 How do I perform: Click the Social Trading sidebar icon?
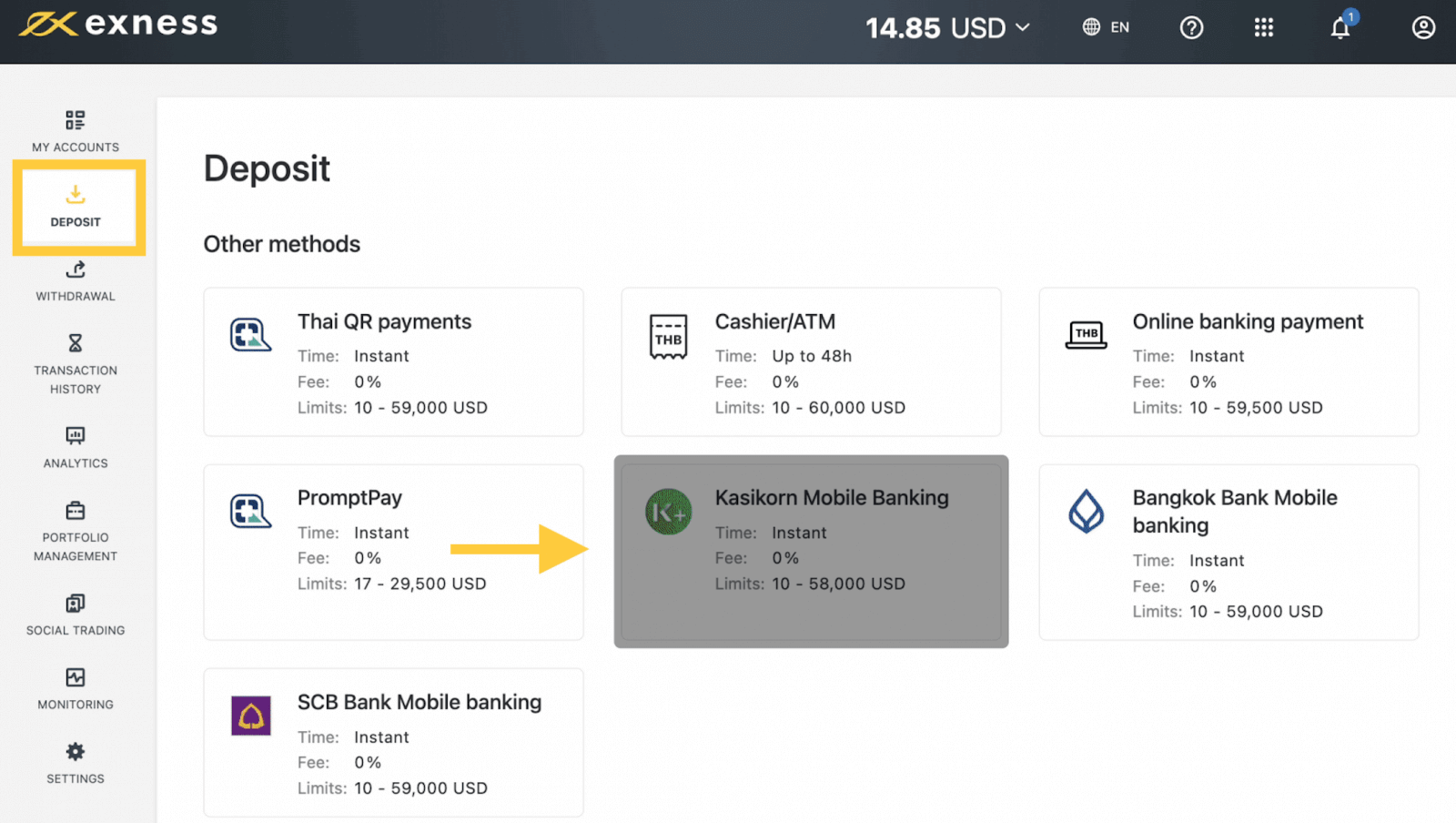(76, 604)
